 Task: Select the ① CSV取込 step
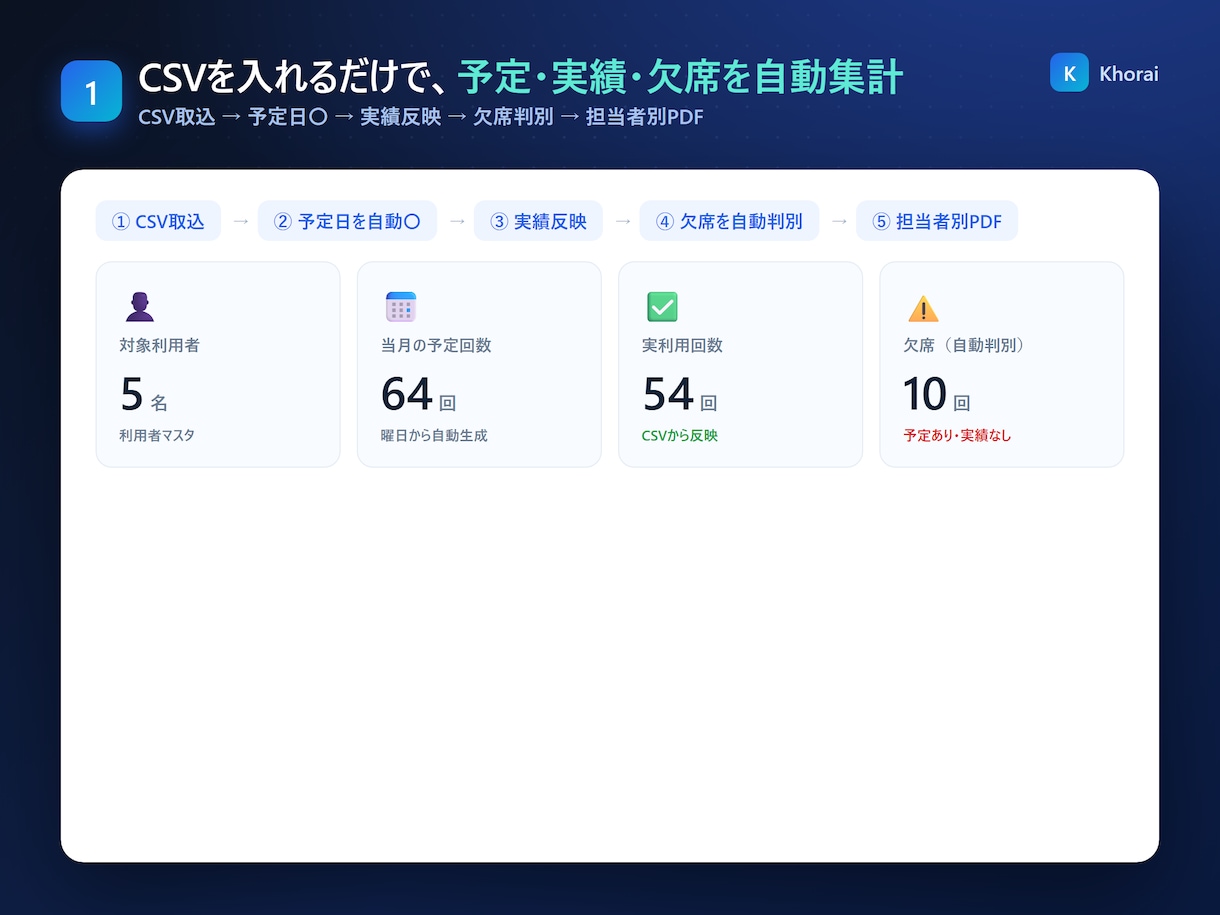[158, 221]
